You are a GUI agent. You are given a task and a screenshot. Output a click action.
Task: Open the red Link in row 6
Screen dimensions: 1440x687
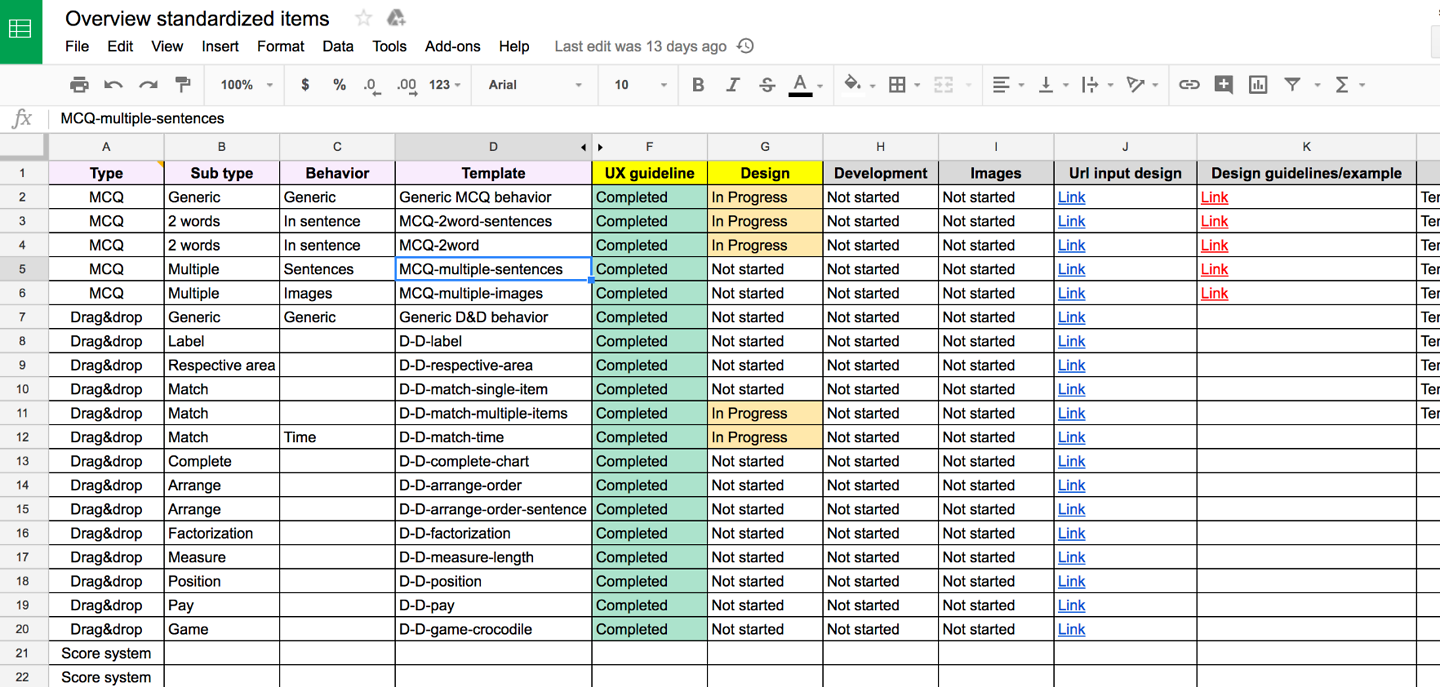tap(1214, 294)
